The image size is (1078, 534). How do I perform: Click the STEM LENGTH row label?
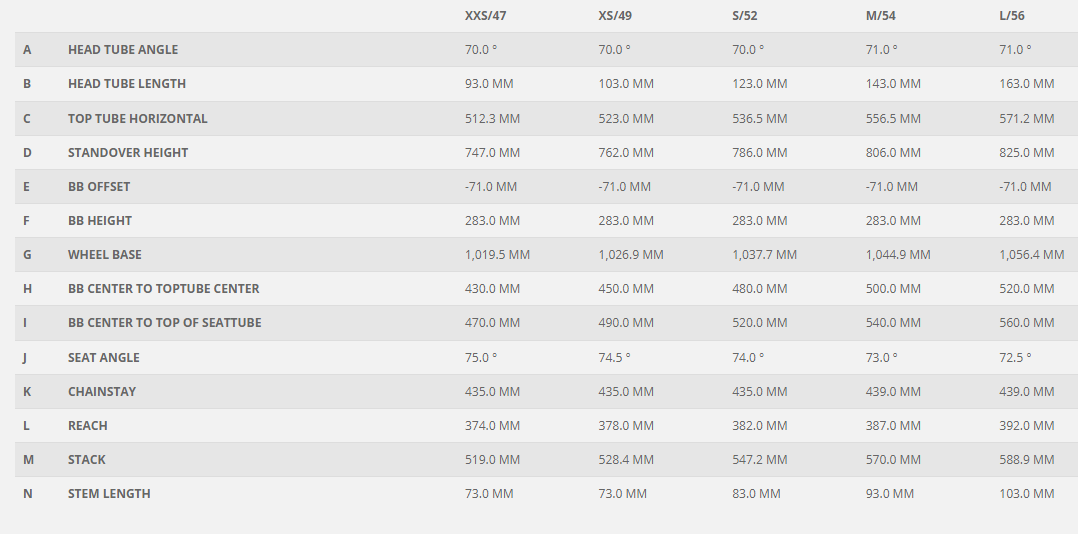(x=109, y=493)
